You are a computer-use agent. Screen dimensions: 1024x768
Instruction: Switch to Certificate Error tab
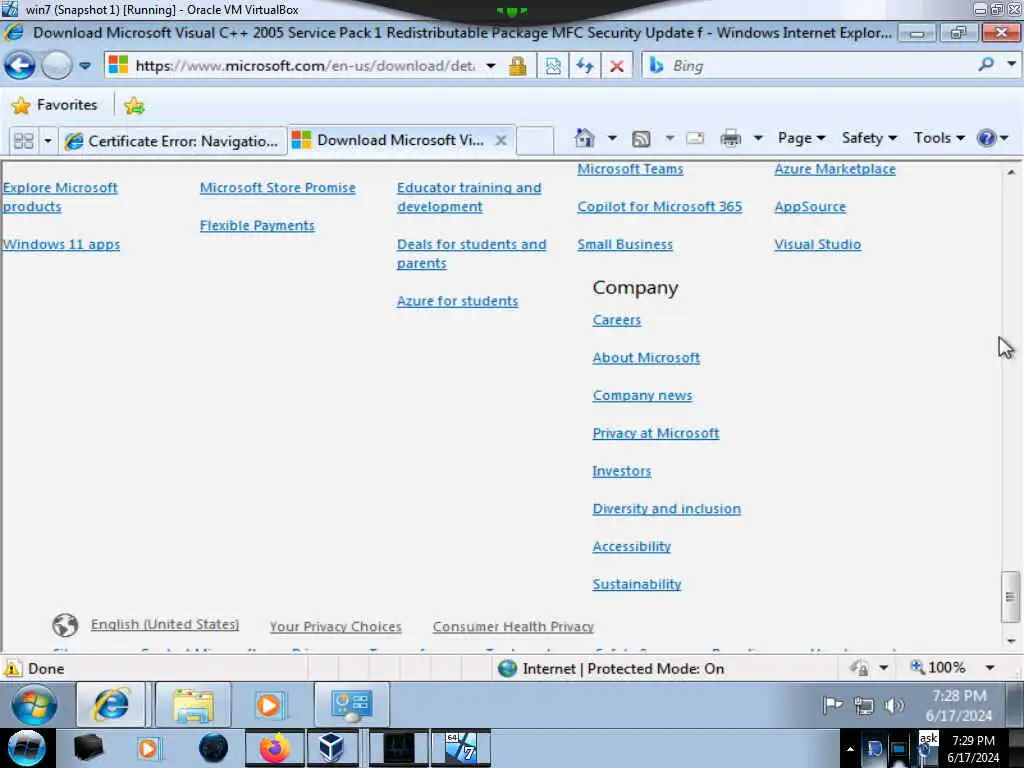tap(173, 140)
